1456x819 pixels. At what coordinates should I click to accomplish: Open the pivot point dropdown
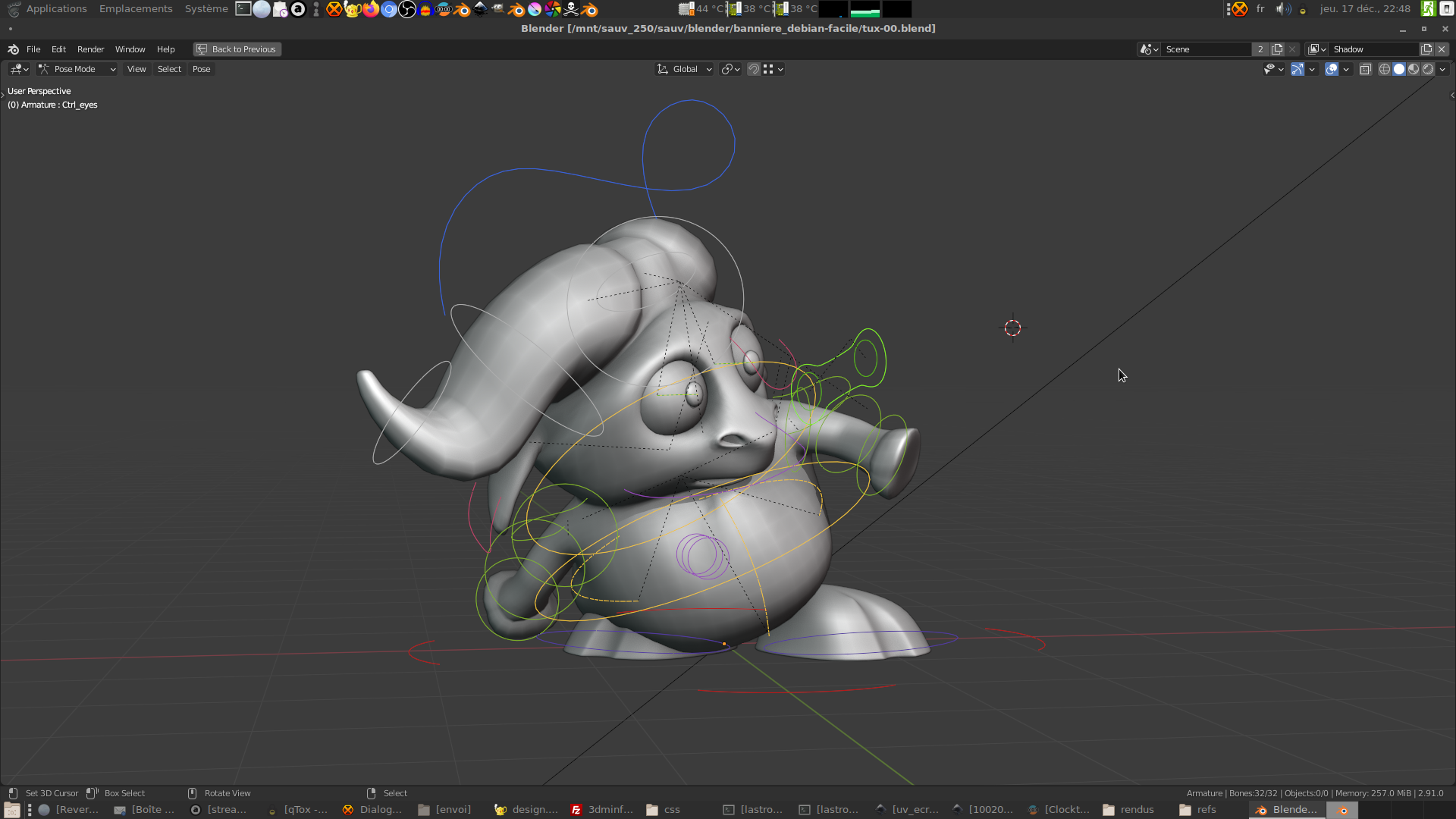click(730, 69)
